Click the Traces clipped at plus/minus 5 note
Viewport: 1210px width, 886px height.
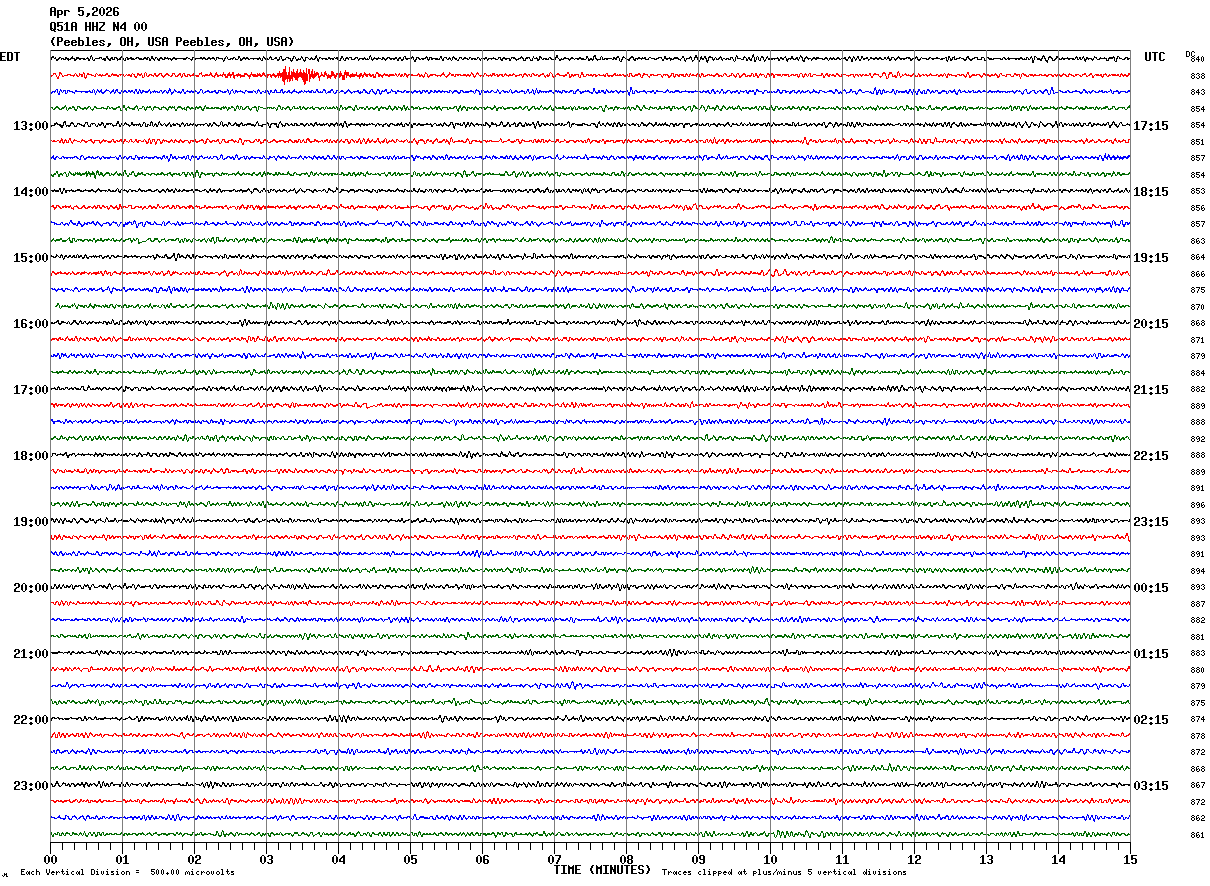784,873
